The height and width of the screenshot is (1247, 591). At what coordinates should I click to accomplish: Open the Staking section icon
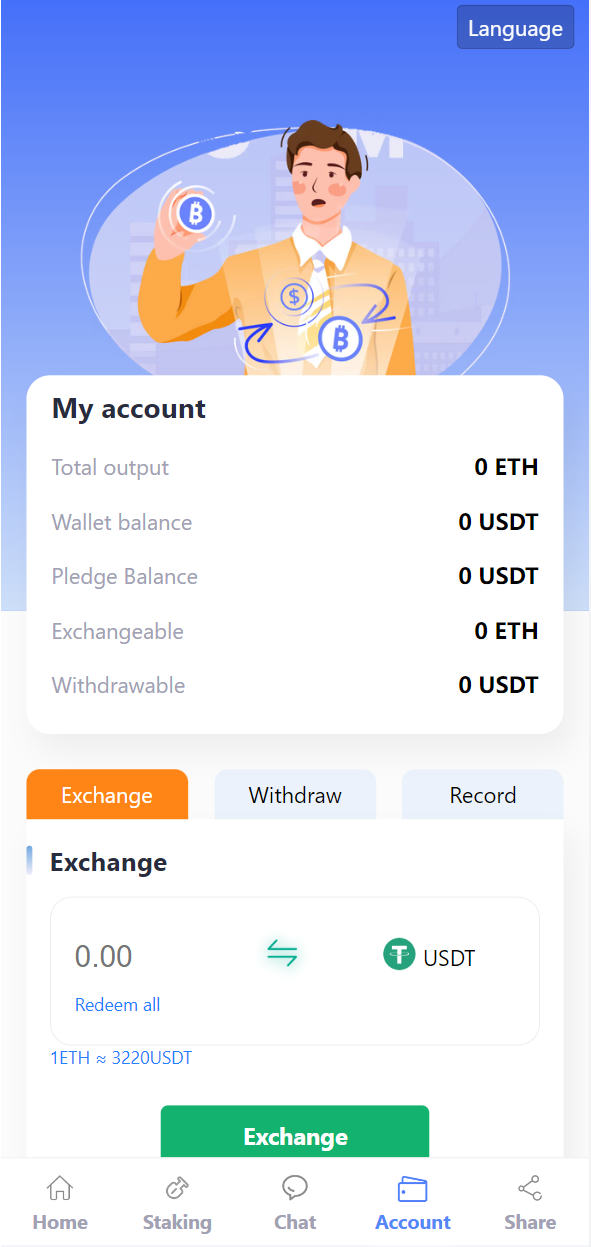pyautogui.click(x=177, y=1188)
